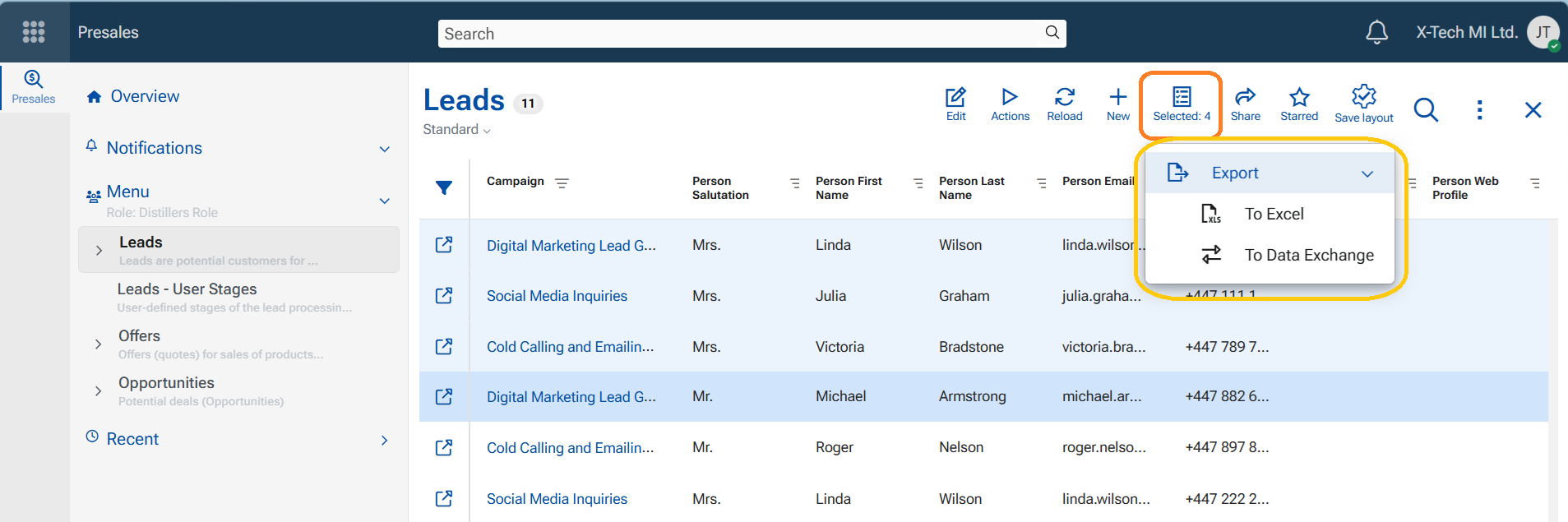This screenshot has height=522, width=1568.
Task: Toggle the table filter funnel icon
Action: tap(444, 188)
